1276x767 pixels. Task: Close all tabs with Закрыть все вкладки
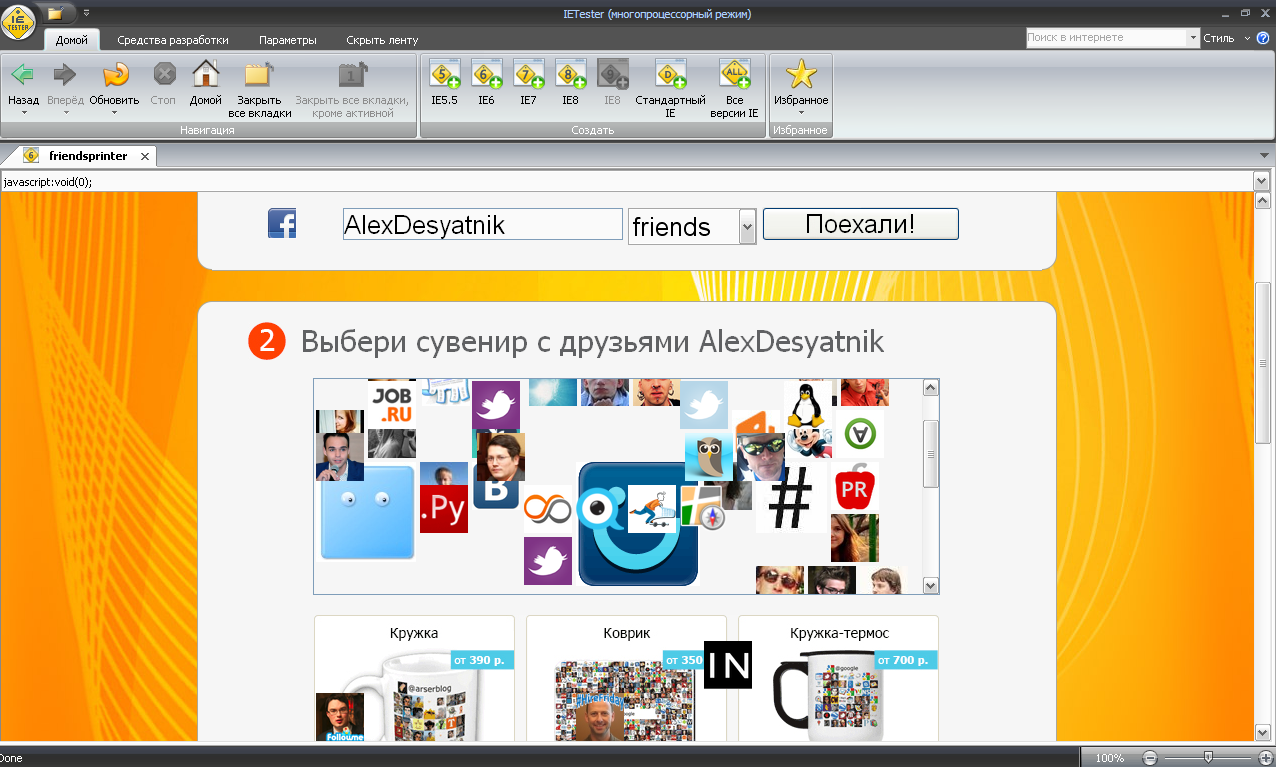click(x=259, y=89)
